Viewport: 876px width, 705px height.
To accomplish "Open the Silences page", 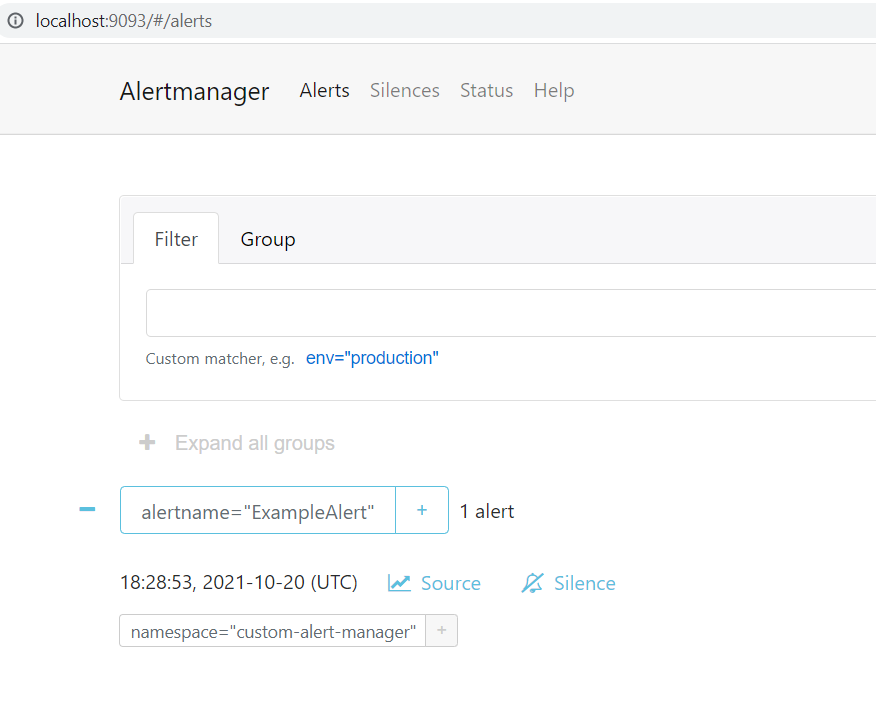I will coord(404,90).
